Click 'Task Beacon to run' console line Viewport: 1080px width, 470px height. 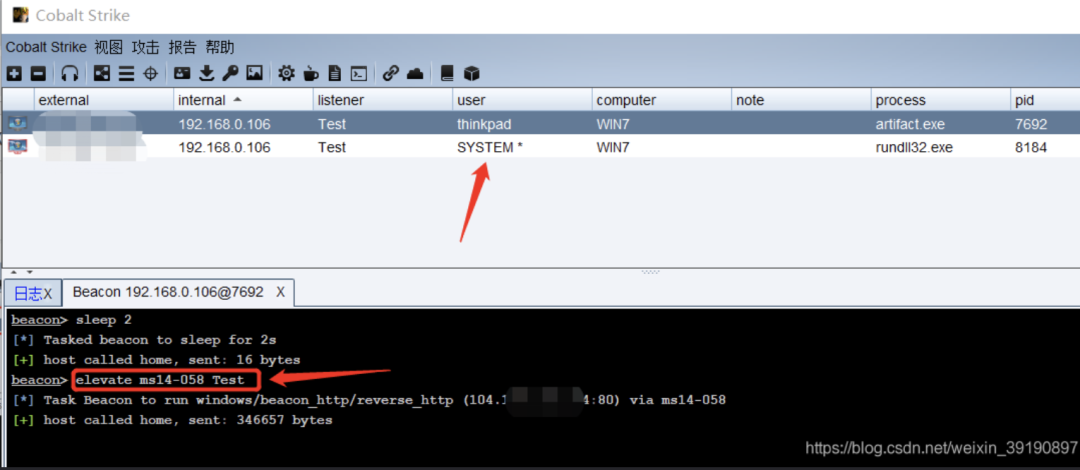point(369,400)
